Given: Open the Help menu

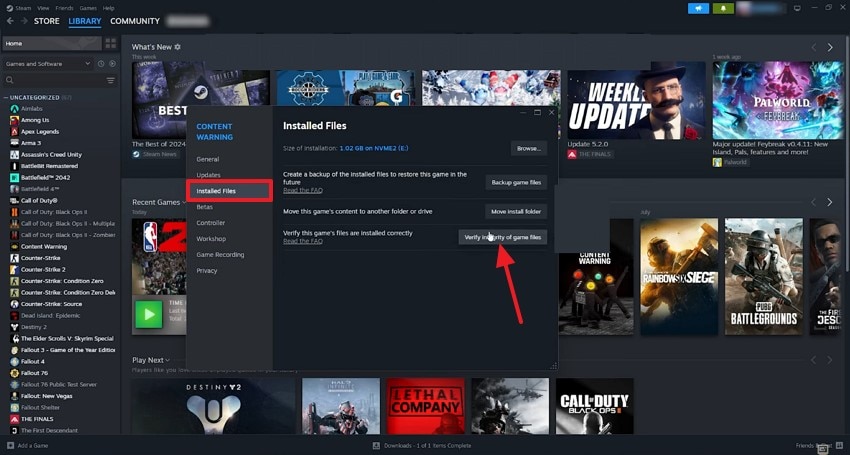Looking at the screenshot, I should coord(108,8).
